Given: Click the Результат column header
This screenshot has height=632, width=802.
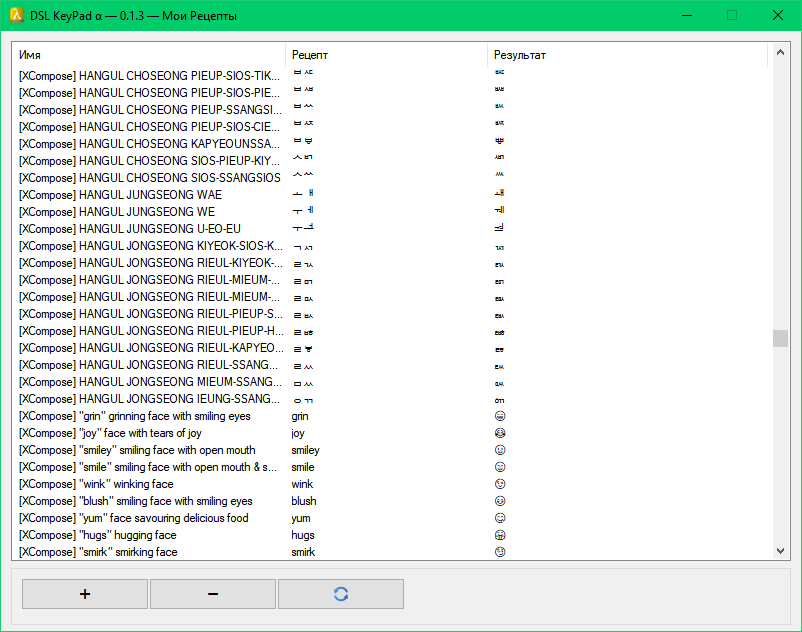Looking at the screenshot, I should (626, 55).
